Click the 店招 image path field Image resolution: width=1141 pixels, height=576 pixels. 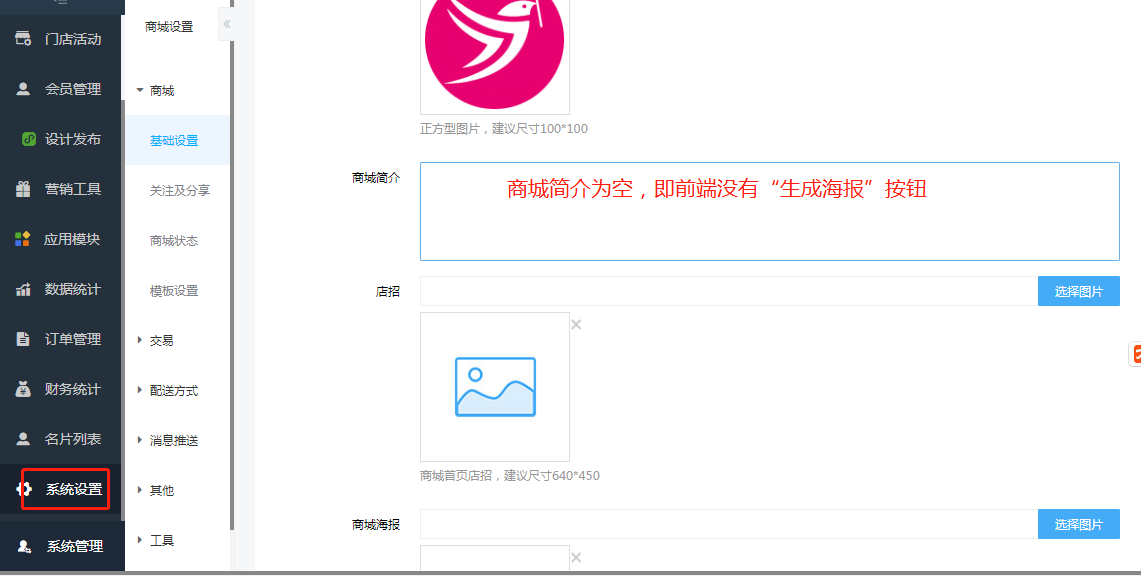(x=729, y=291)
